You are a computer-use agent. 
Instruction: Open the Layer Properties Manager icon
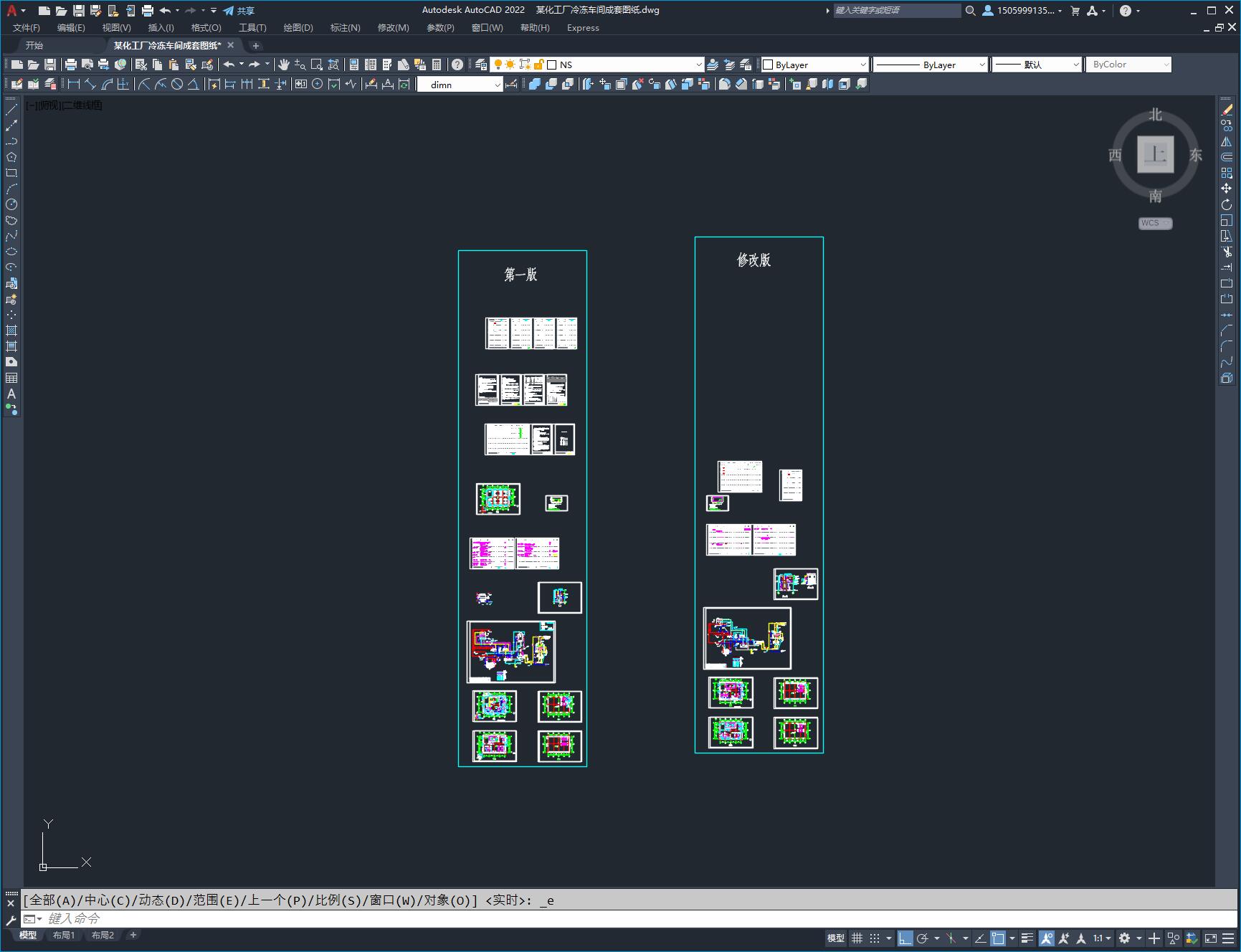[x=481, y=65]
